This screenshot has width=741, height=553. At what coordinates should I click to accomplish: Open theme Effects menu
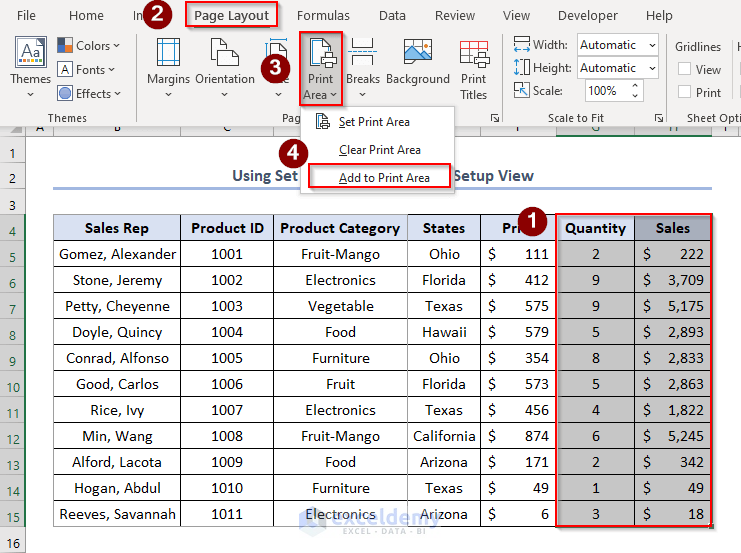(x=89, y=94)
